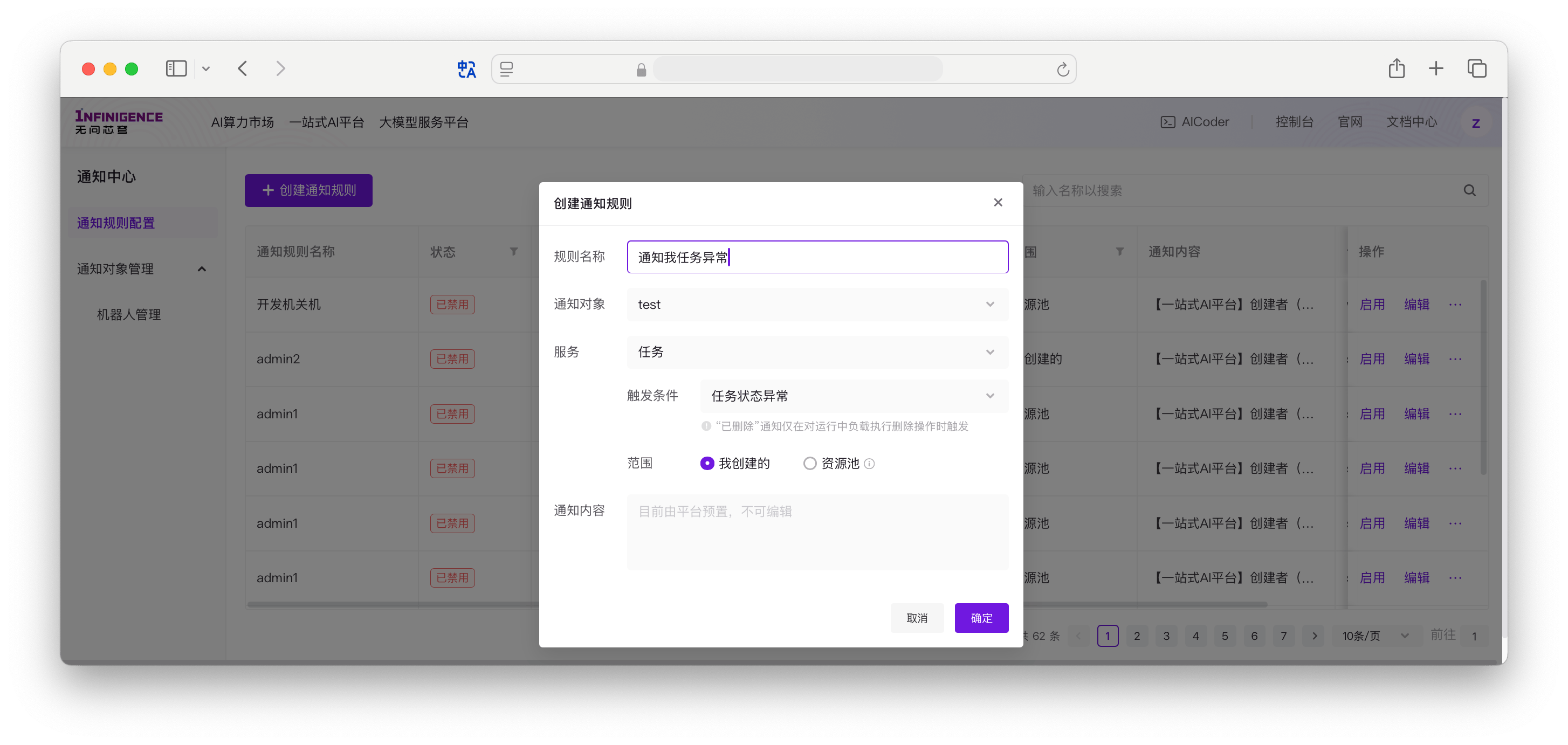This screenshot has width=1568, height=745.
Task: Go to page 7 in pagination
Action: click(1284, 636)
